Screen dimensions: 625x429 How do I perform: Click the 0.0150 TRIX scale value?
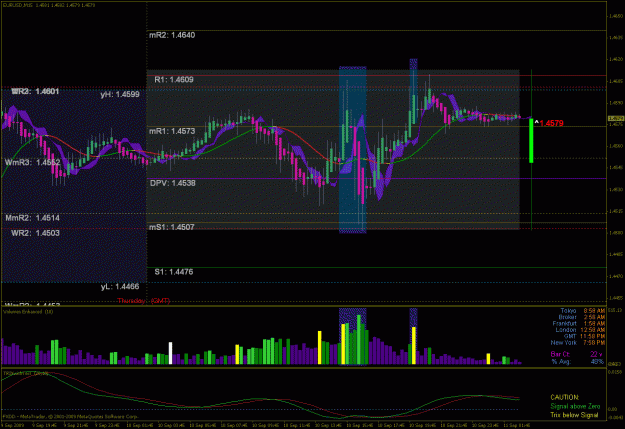pos(616,372)
